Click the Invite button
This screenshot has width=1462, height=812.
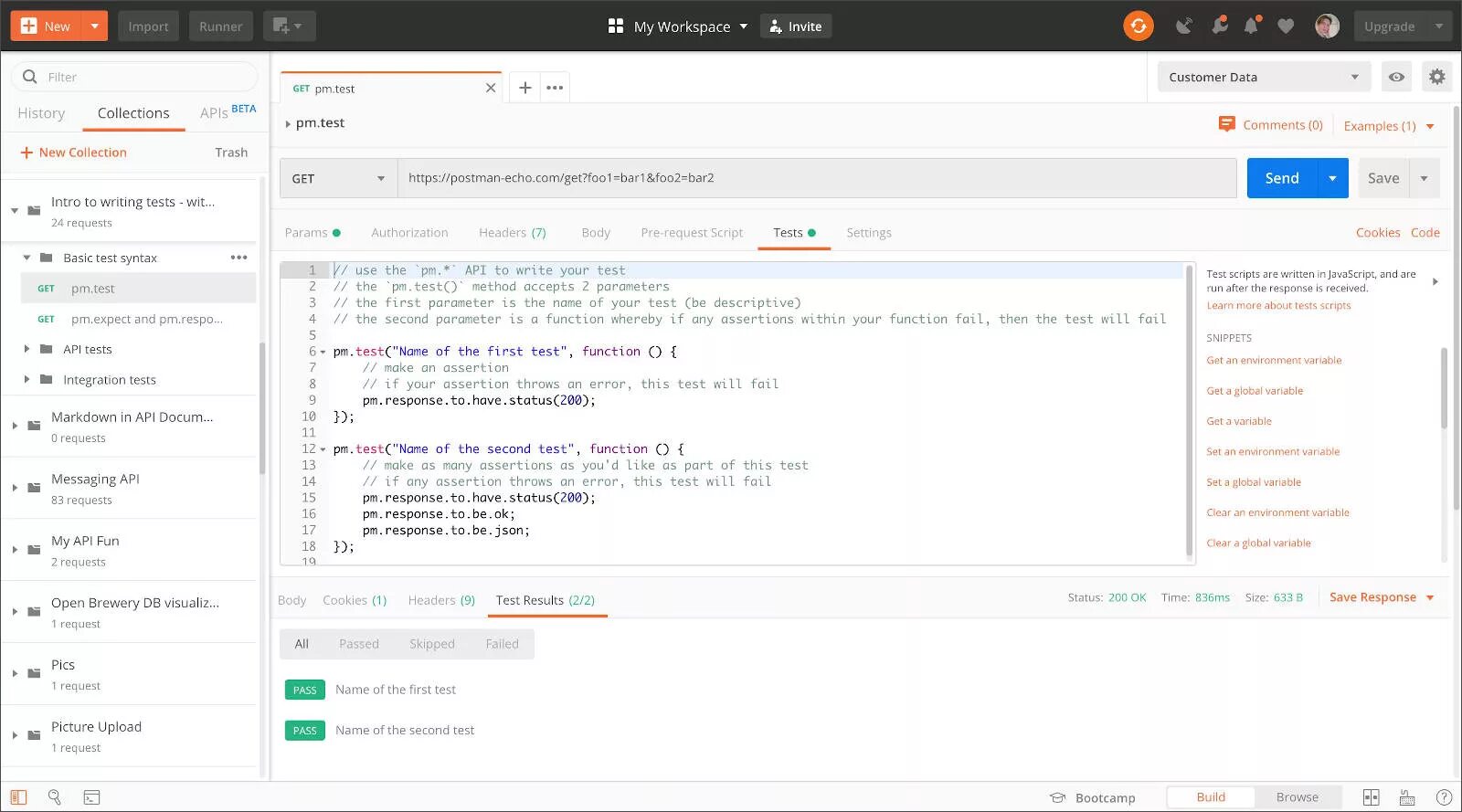tap(796, 26)
